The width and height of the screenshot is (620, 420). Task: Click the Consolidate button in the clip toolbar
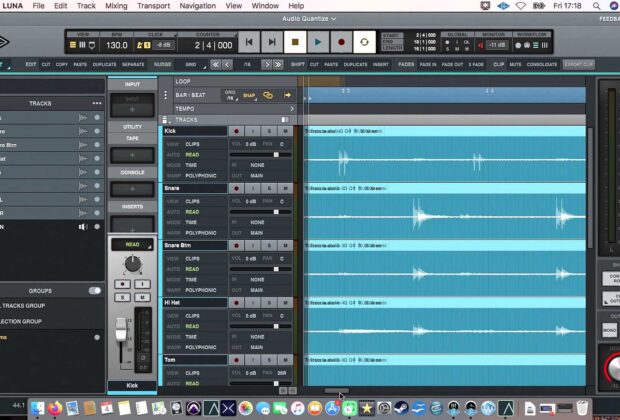[x=541, y=64]
